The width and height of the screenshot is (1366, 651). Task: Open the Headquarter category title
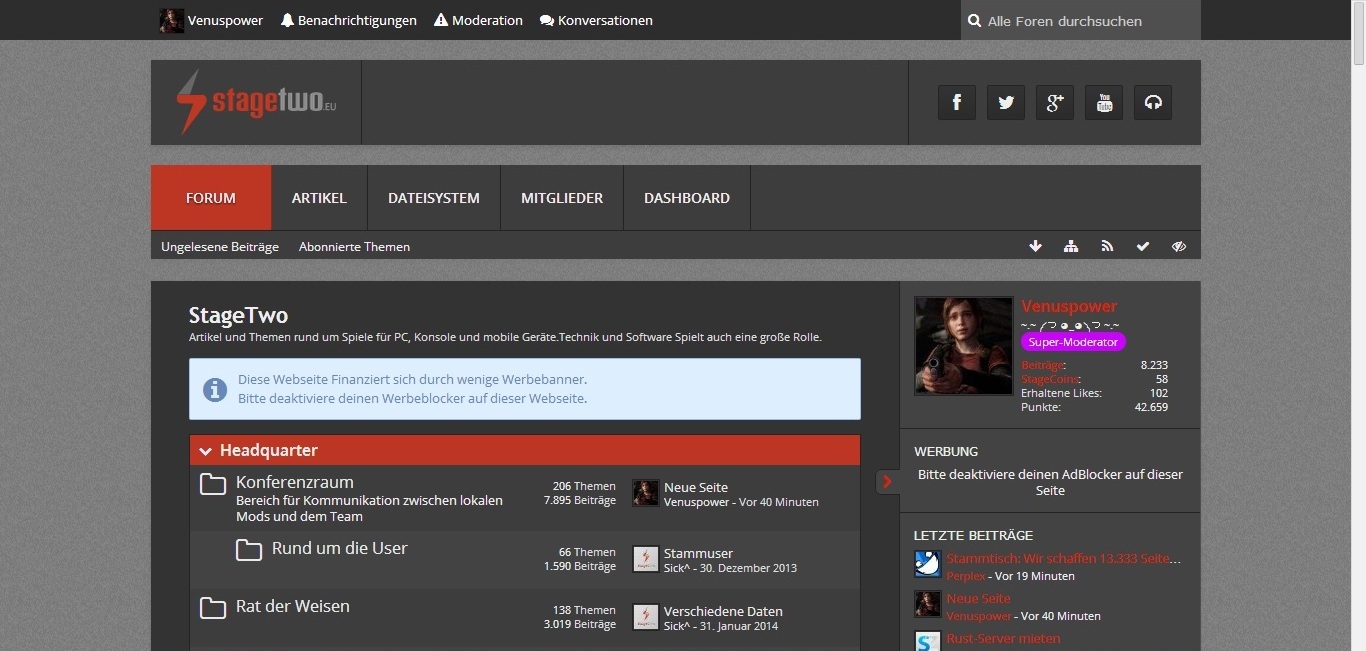(269, 451)
